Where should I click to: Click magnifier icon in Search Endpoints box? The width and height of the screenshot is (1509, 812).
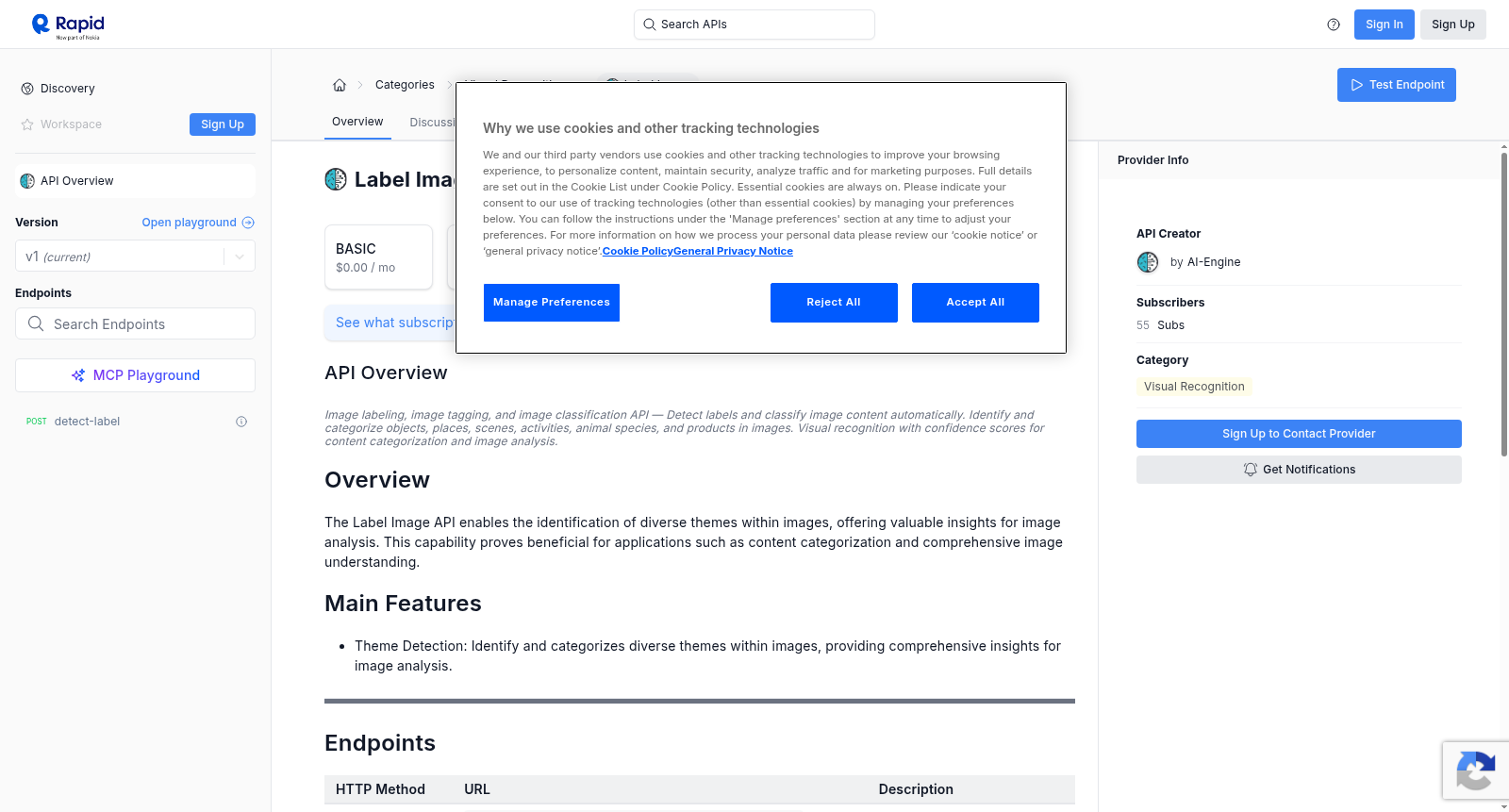pos(36,323)
